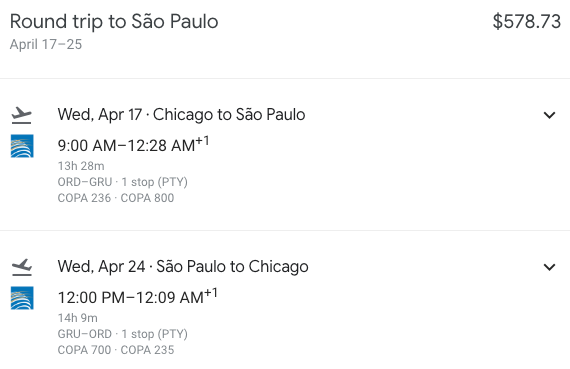Click the COPA 700 flight number
The image size is (570, 369).
point(84,350)
